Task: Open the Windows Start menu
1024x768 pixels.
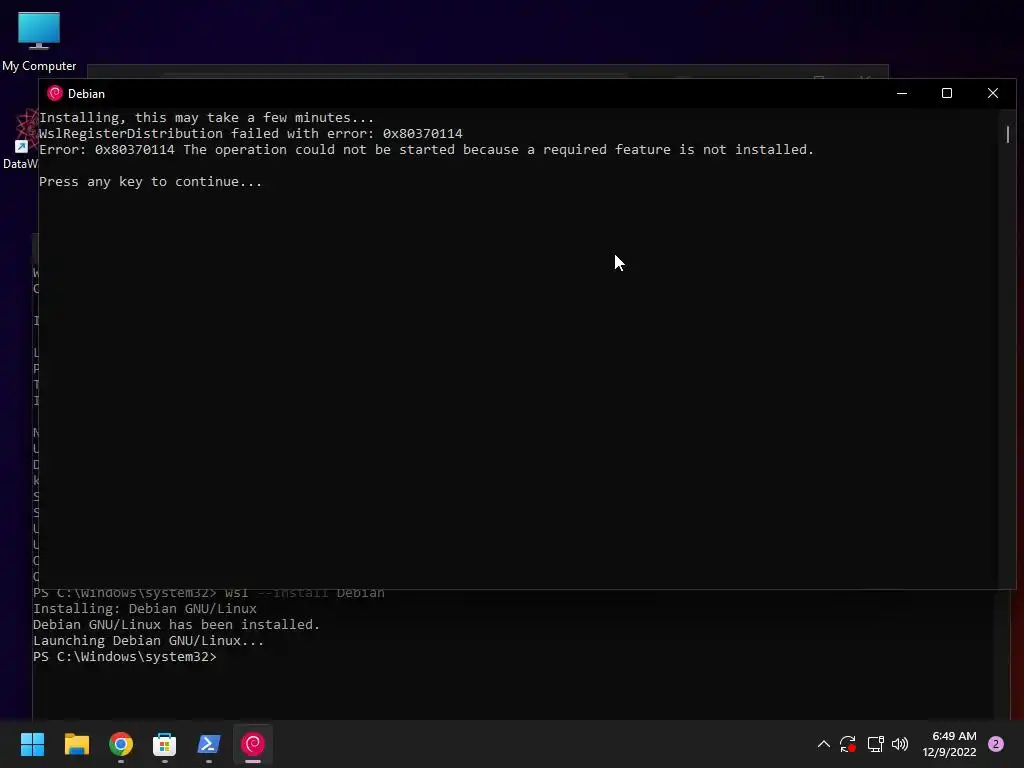Action: [32, 744]
